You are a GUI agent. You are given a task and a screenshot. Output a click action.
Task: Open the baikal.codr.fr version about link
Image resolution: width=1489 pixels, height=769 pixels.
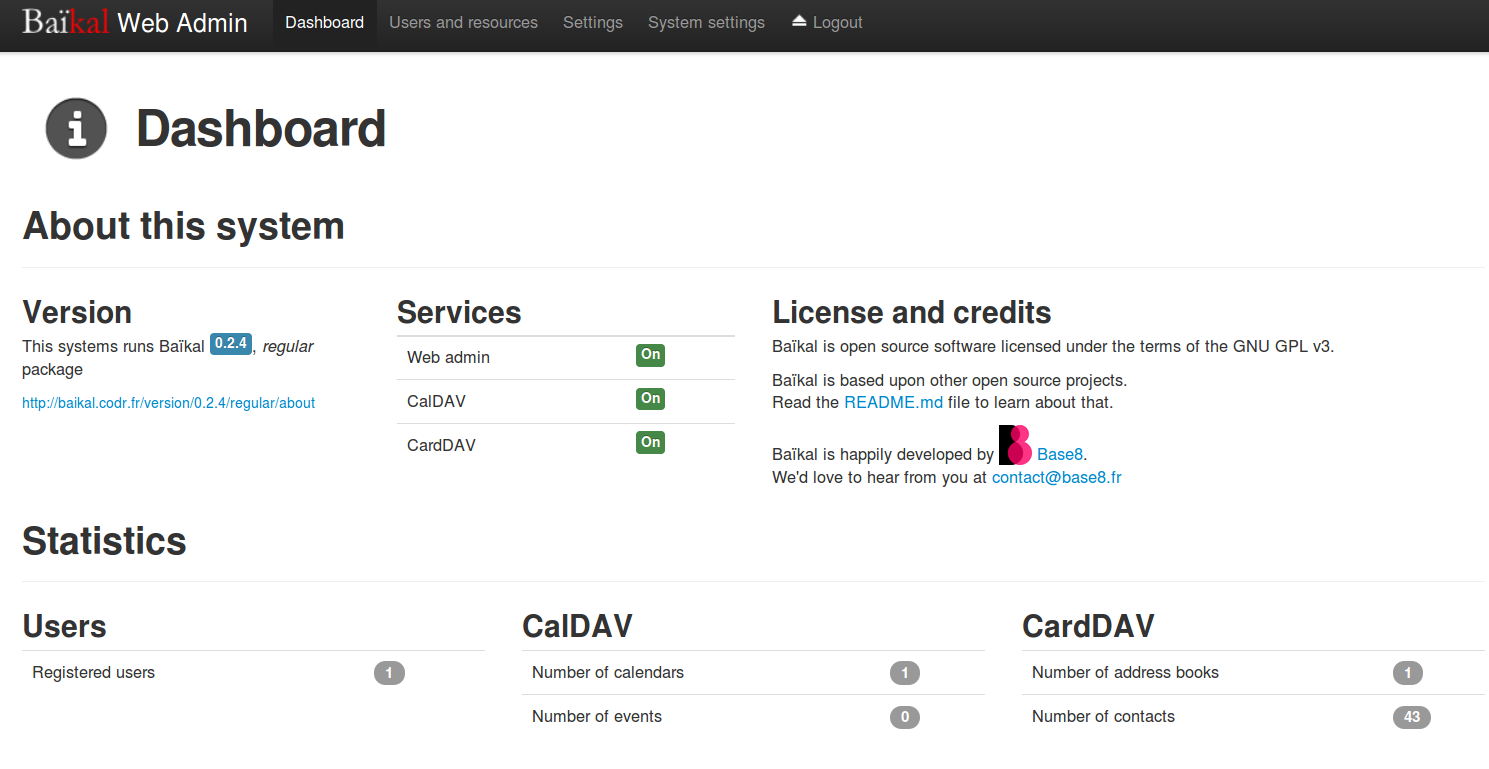pos(169,403)
